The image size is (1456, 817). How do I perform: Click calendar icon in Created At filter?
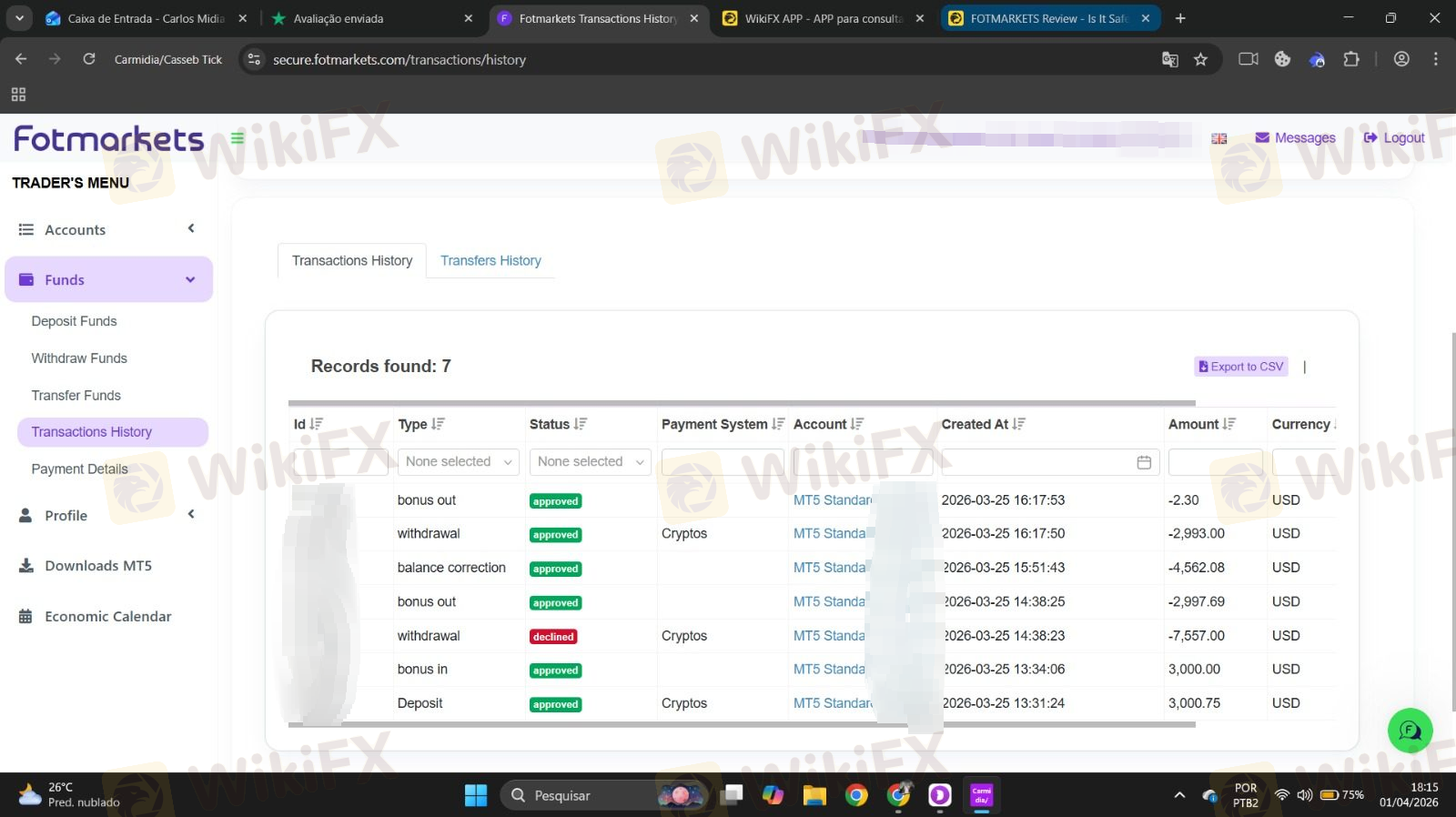click(x=1144, y=462)
